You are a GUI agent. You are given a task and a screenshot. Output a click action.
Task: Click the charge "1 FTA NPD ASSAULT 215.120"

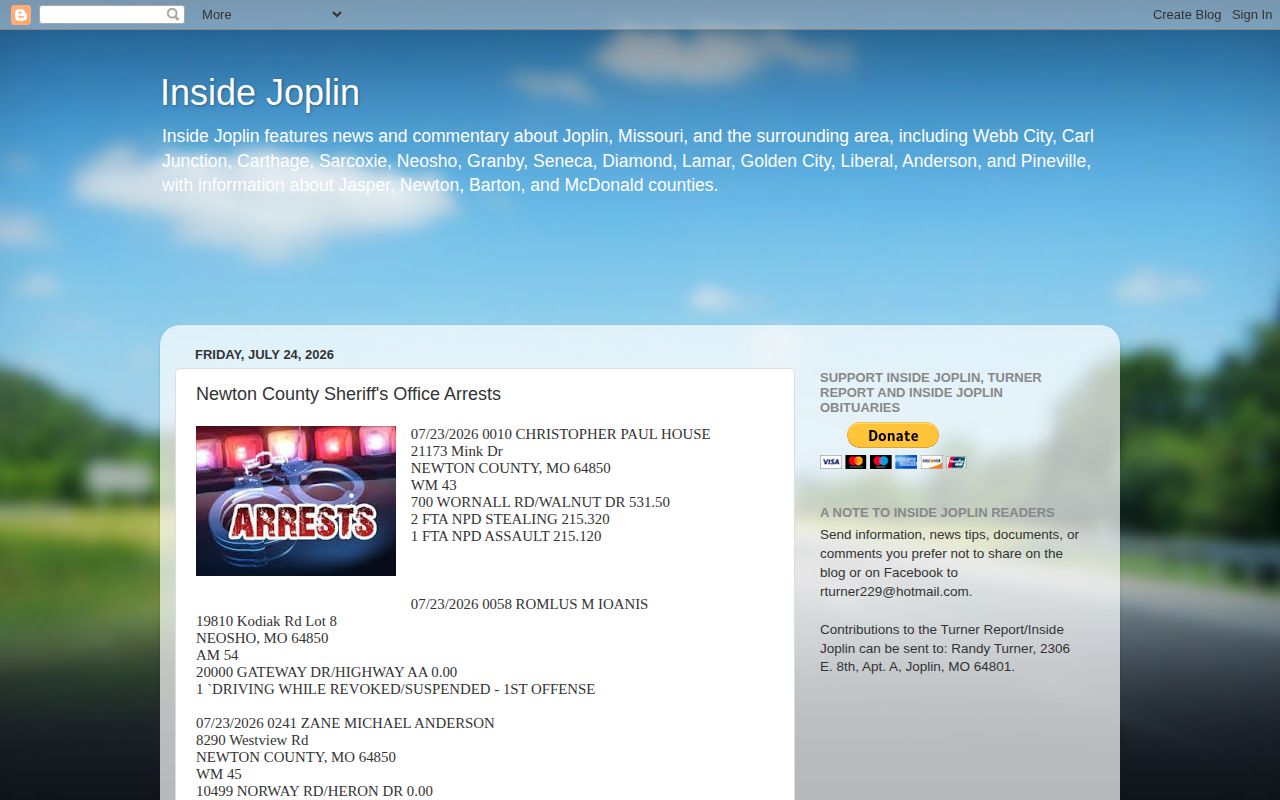pos(506,536)
